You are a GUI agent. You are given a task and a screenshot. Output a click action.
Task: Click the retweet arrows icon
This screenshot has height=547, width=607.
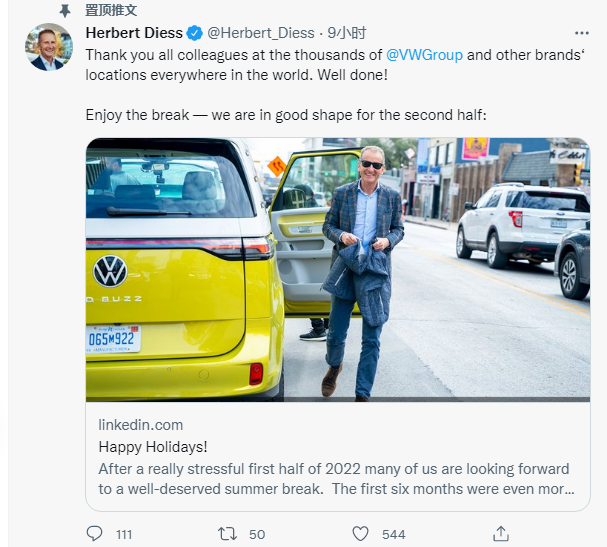227,534
